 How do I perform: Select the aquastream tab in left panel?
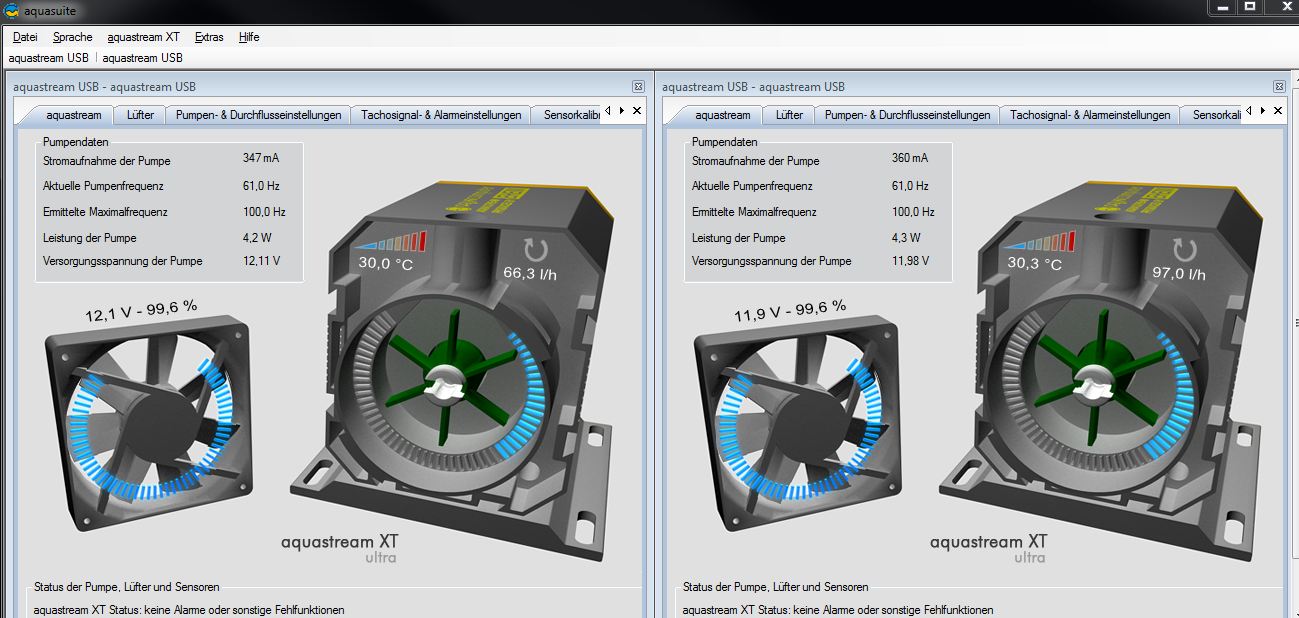pyautogui.click(x=74, y=115)
